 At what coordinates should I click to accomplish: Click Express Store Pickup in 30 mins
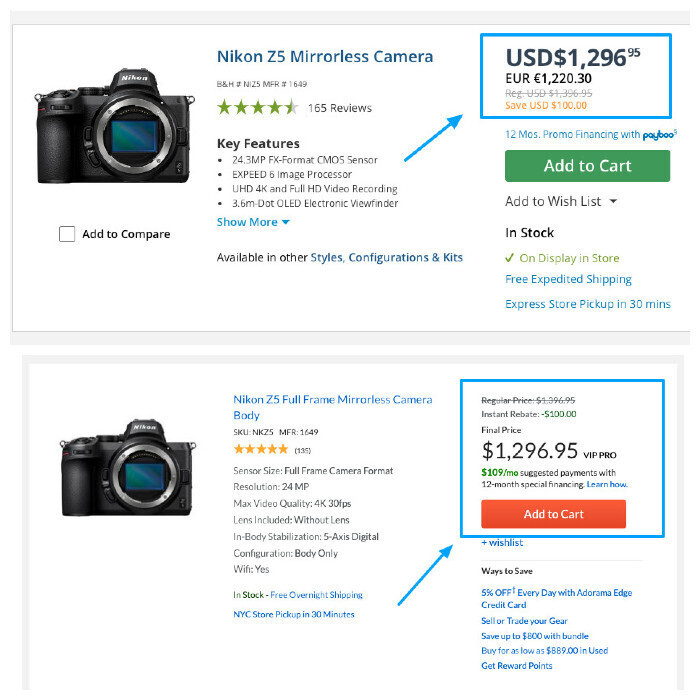pos(588,304)
